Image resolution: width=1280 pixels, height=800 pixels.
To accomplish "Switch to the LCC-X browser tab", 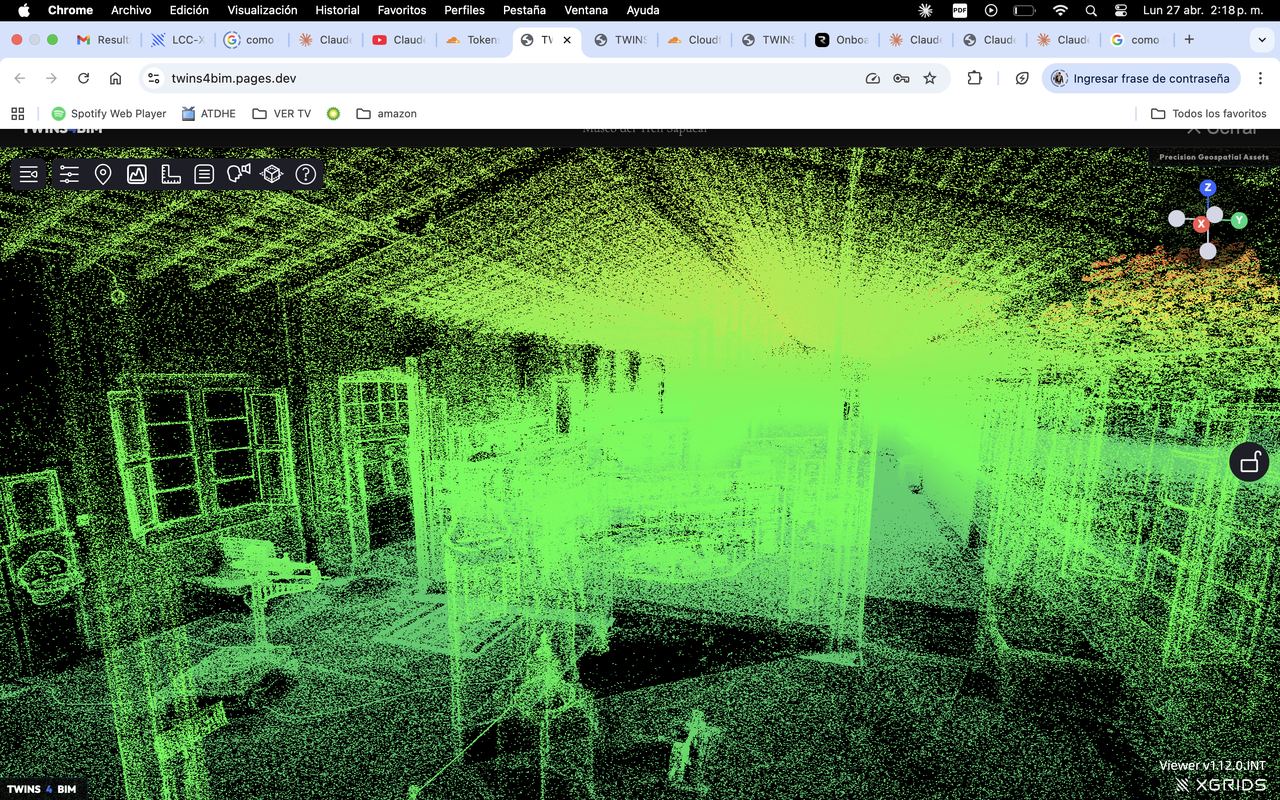I will coord(178,40).
